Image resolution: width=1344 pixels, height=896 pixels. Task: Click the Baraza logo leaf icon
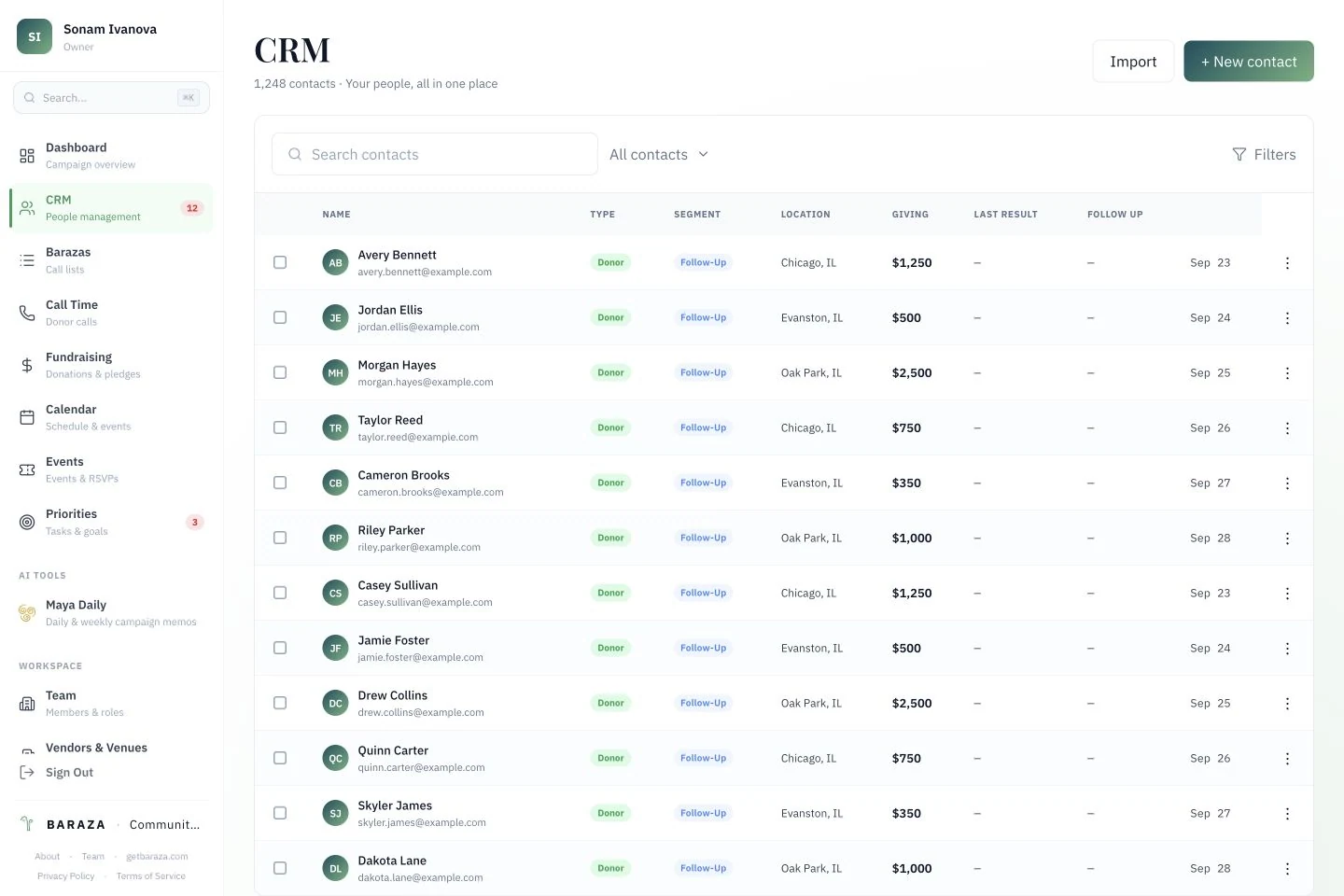point(27,824)
